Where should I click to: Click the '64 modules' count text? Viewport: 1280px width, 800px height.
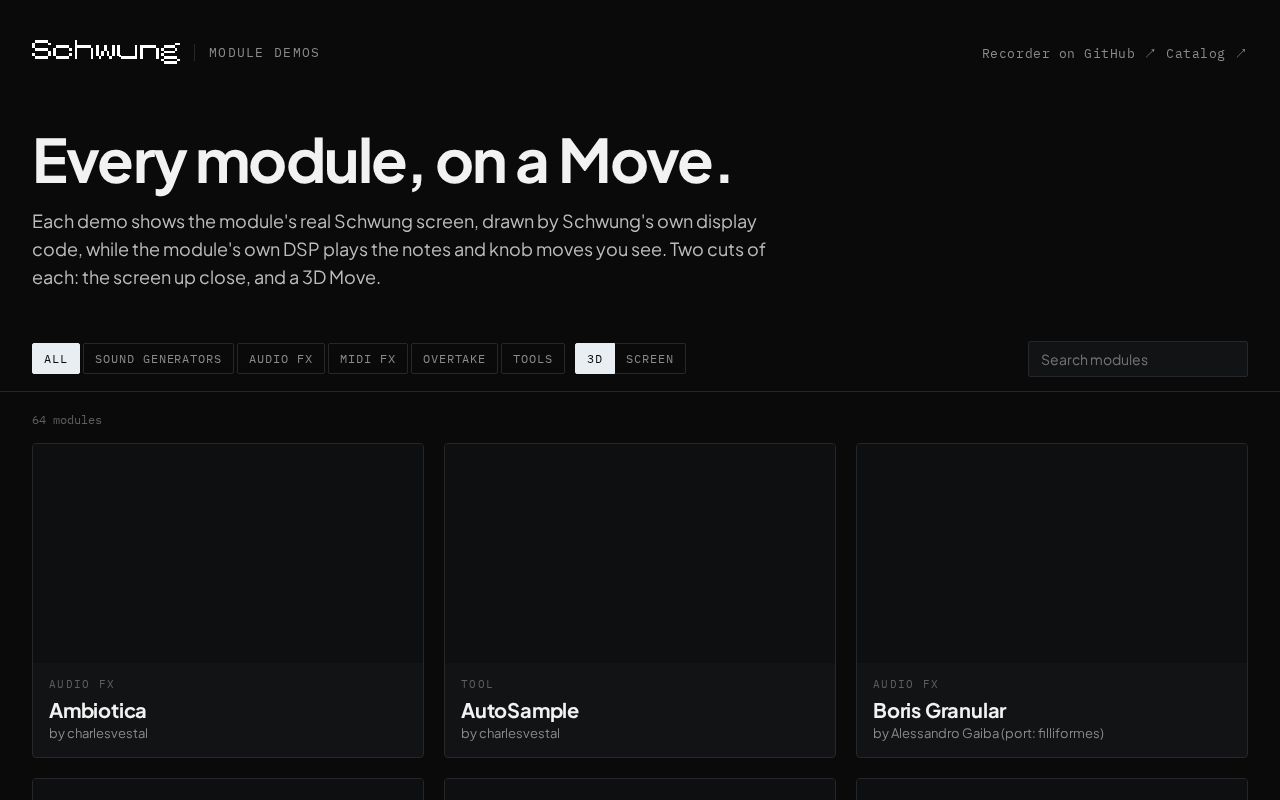click(x=67, y=420)
